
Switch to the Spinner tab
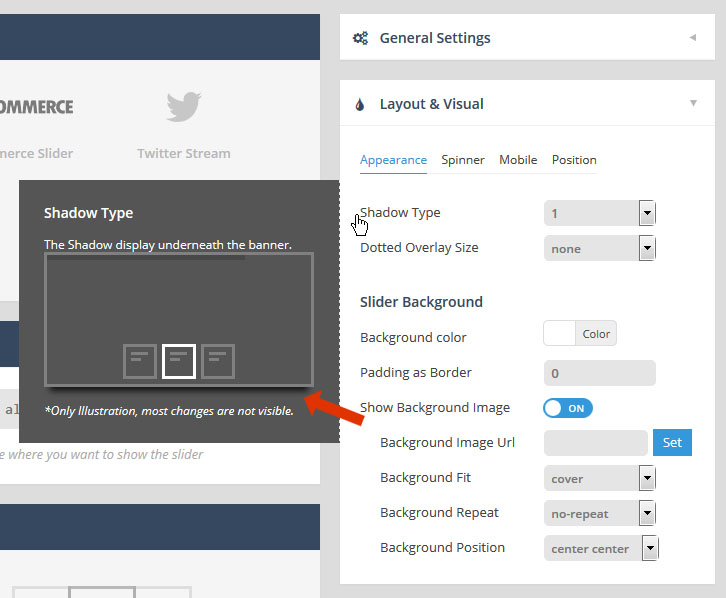click(463, 160)
